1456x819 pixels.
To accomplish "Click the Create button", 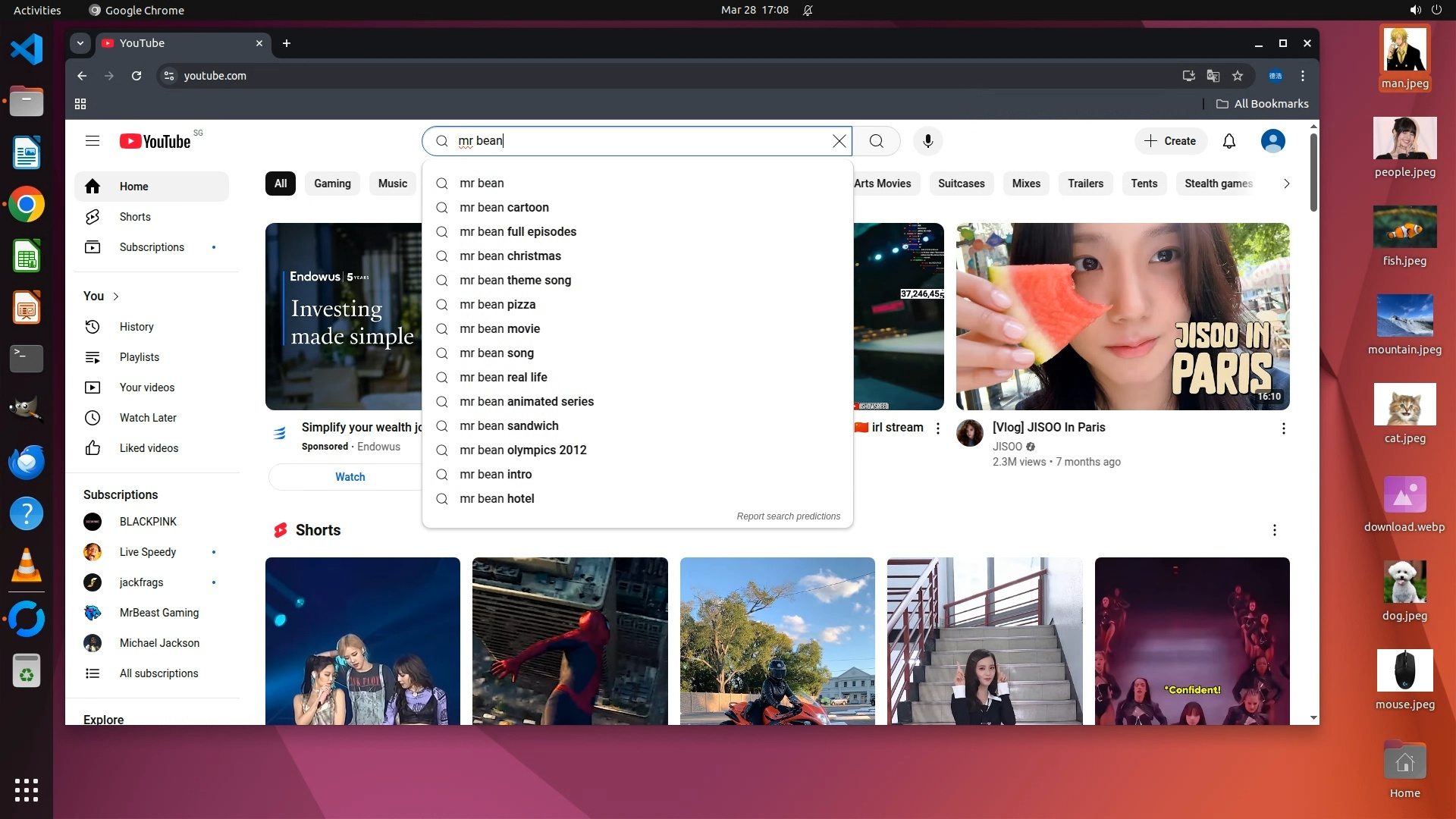I will click(x=1170, y=141).
